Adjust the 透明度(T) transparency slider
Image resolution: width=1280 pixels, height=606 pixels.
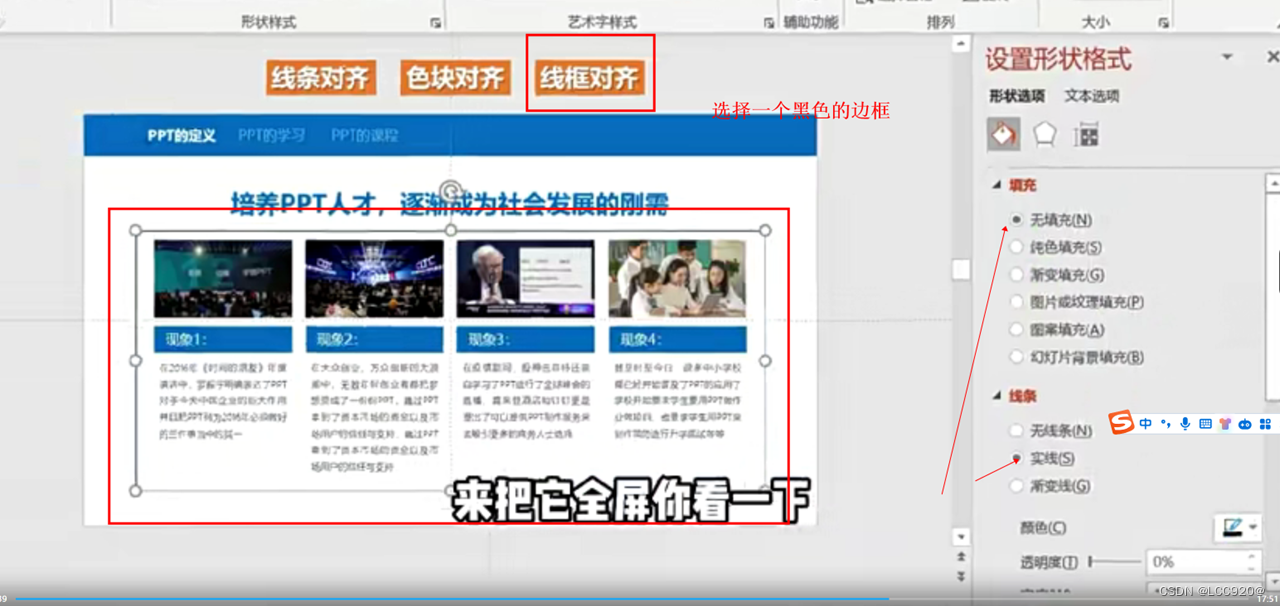[1115, 562]
